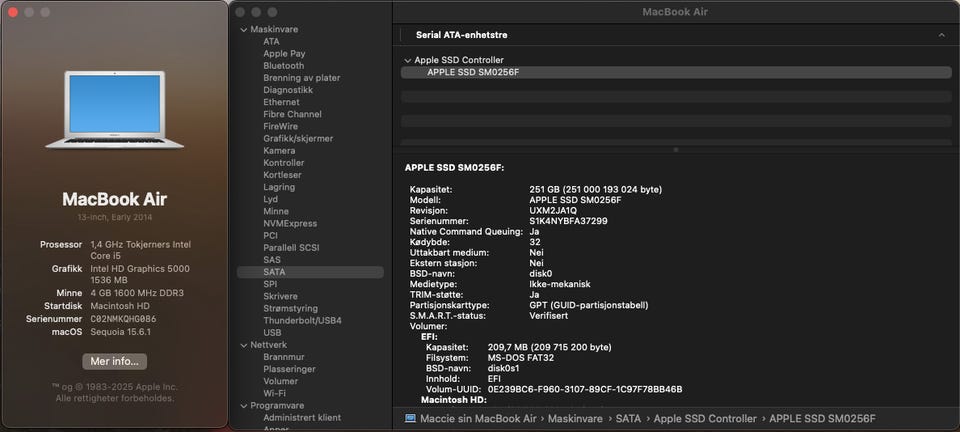Viewport: 960px width, 432px height.
Task: Collapse the Programvare sidebar section
Action: tap(243, 406)
